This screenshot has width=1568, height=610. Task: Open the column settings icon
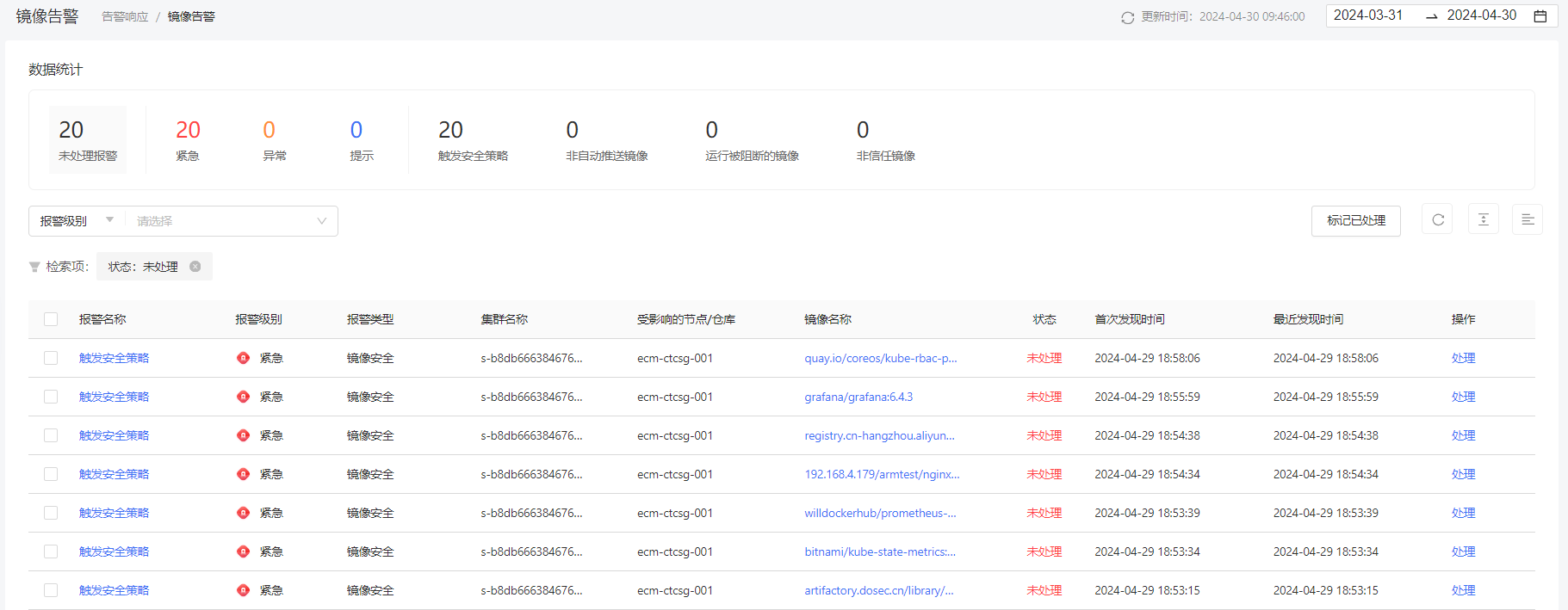(x=1528, y=219)
